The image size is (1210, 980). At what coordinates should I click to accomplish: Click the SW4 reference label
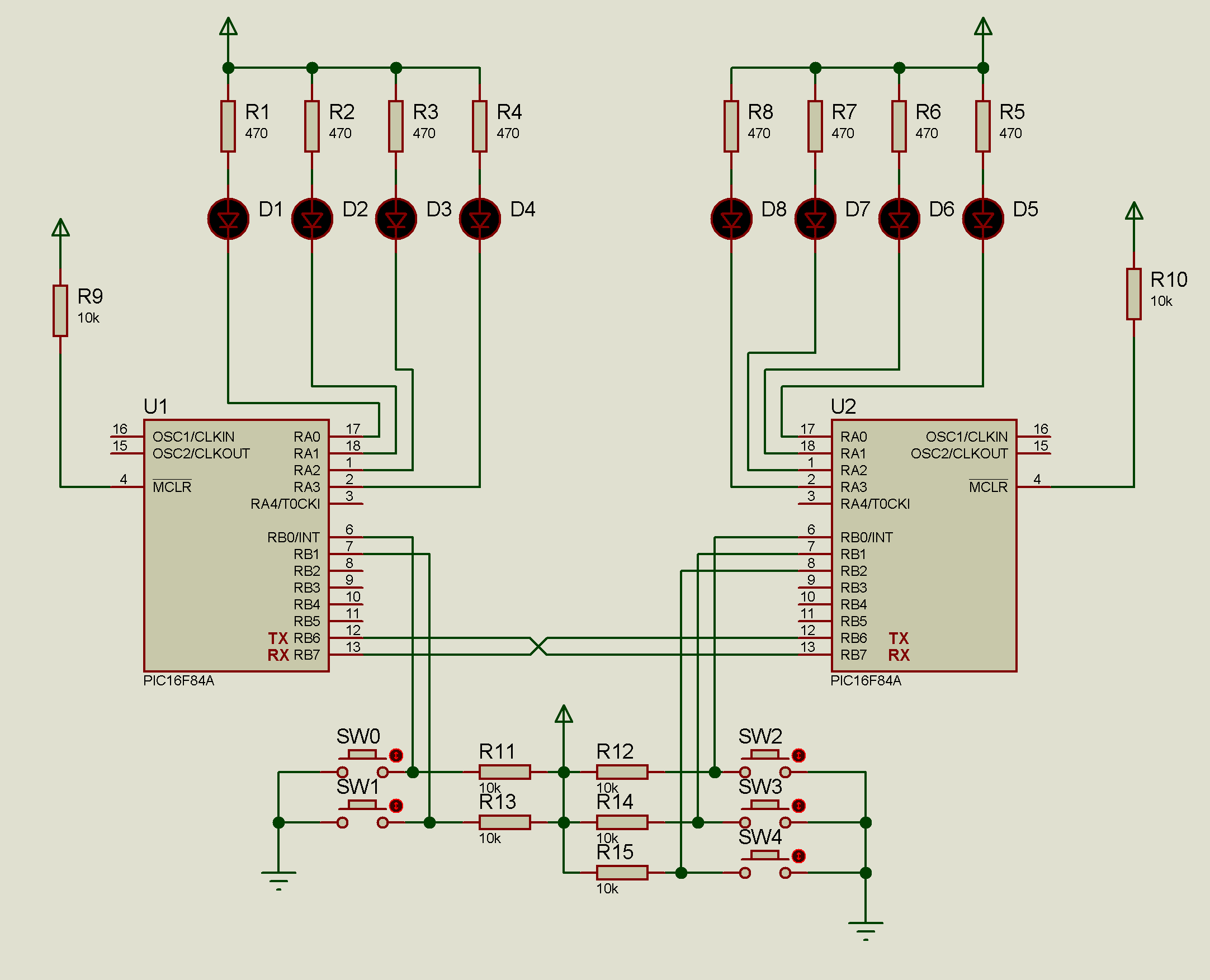point(760,837)
